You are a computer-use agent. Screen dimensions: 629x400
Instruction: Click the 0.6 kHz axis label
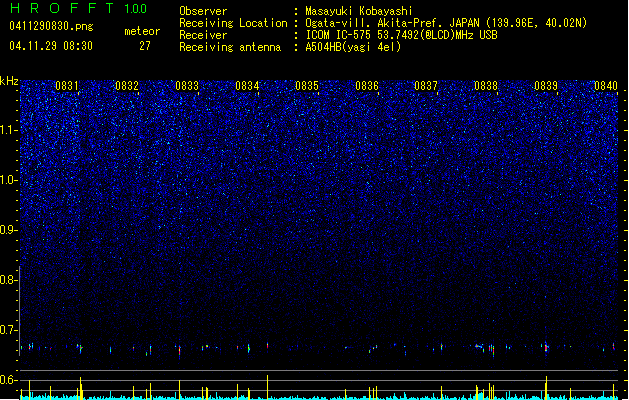[x=9, y=380]
